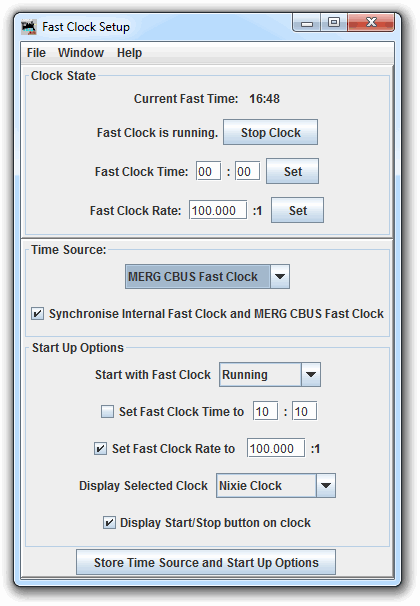Open the Window menu

81,53
